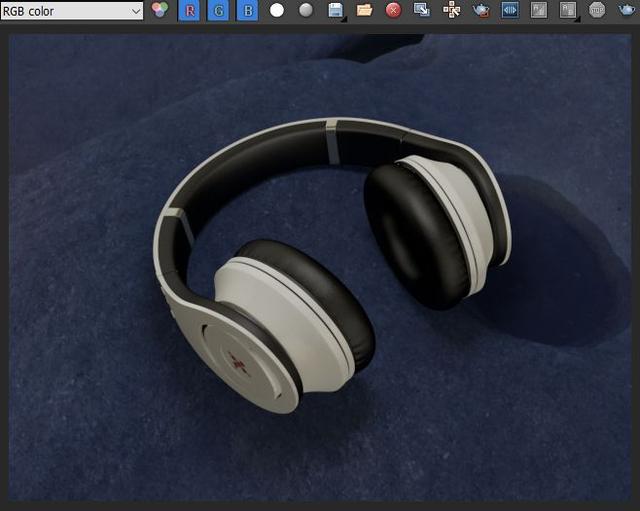Viewport: 640px width, 511px height.
Task: Load an image using the folder icon
Action: point(364,10)
